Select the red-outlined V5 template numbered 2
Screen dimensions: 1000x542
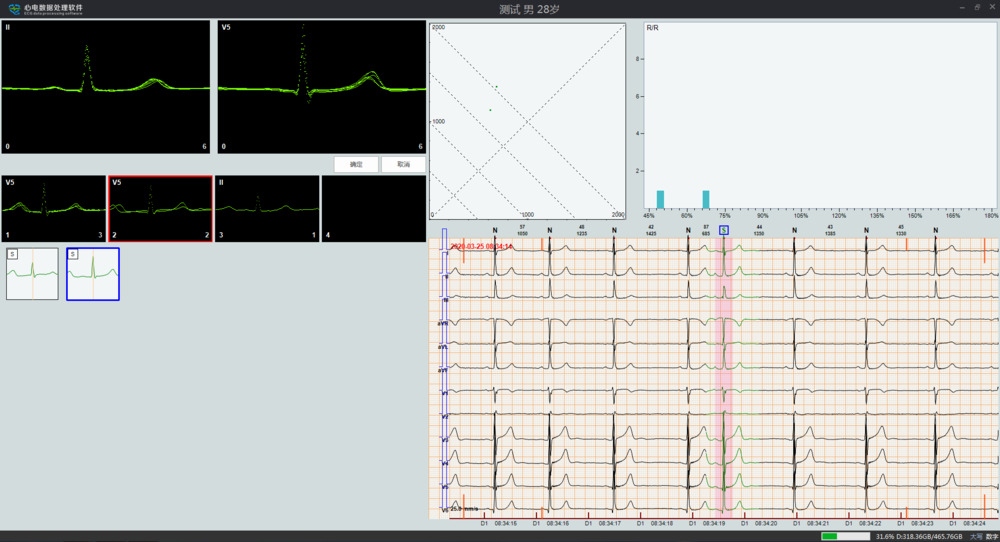(x=160, y=208)
